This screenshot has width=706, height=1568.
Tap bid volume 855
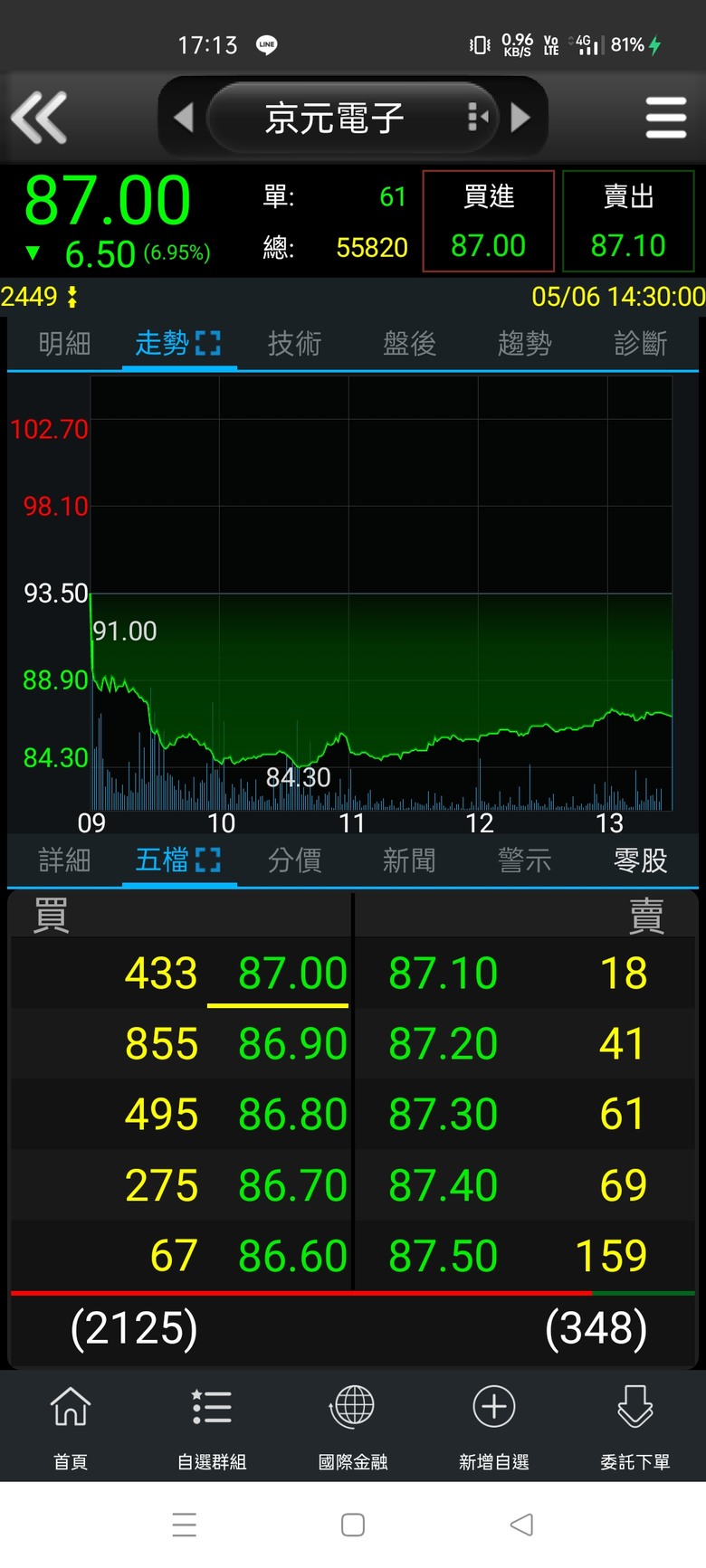point(161,1044)
